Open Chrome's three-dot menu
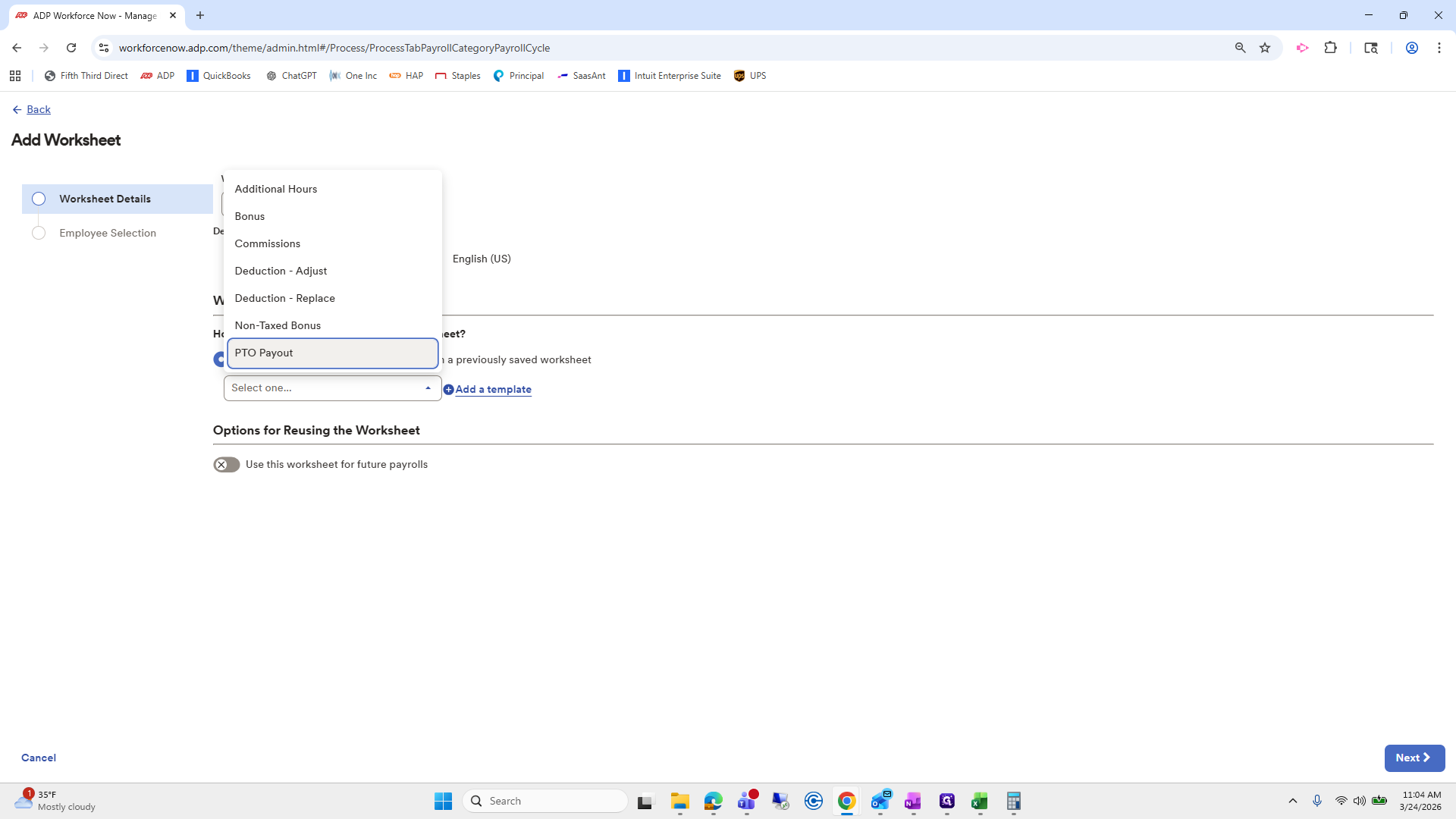1456x819 pixels. tap(1439, 48)
